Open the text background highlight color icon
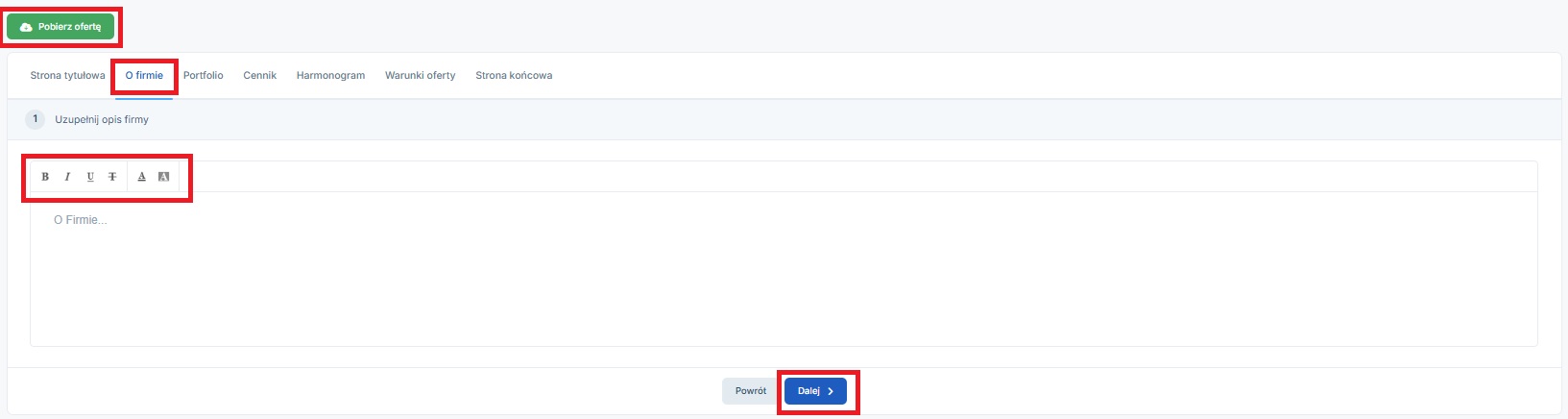Screen dimensions: 1568x419 coord(163,177)
